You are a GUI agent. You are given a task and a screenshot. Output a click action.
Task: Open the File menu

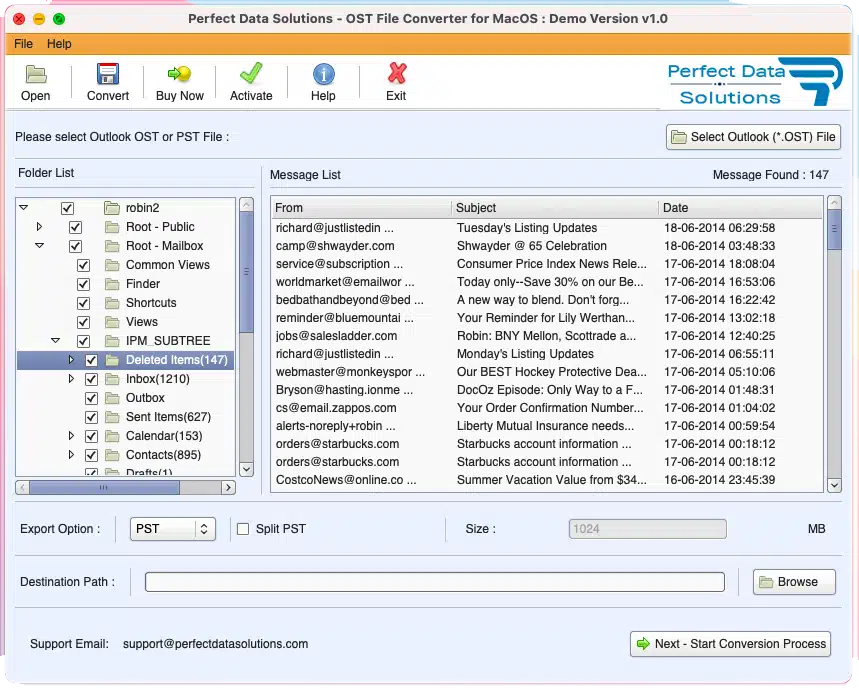coord(24,44)
